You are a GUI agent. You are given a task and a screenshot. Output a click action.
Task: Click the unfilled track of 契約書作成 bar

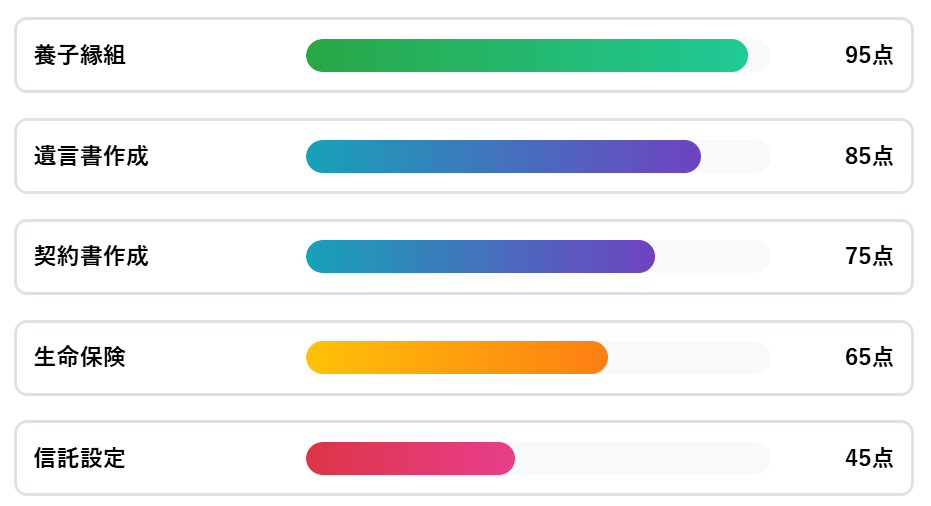[x=713, y=257]
